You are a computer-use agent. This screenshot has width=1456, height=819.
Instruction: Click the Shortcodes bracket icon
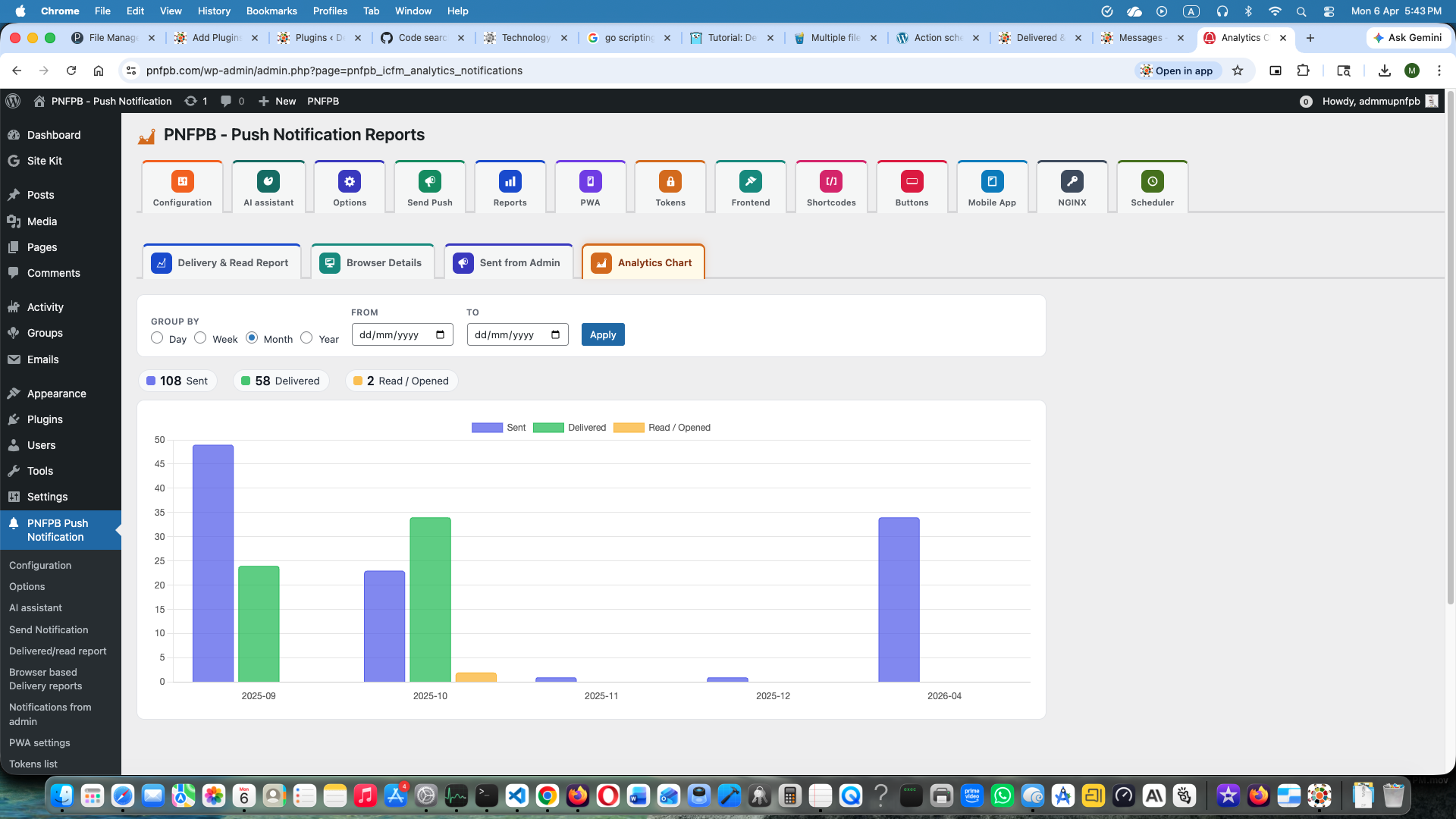pyautogui.click(x=831, y=182)
